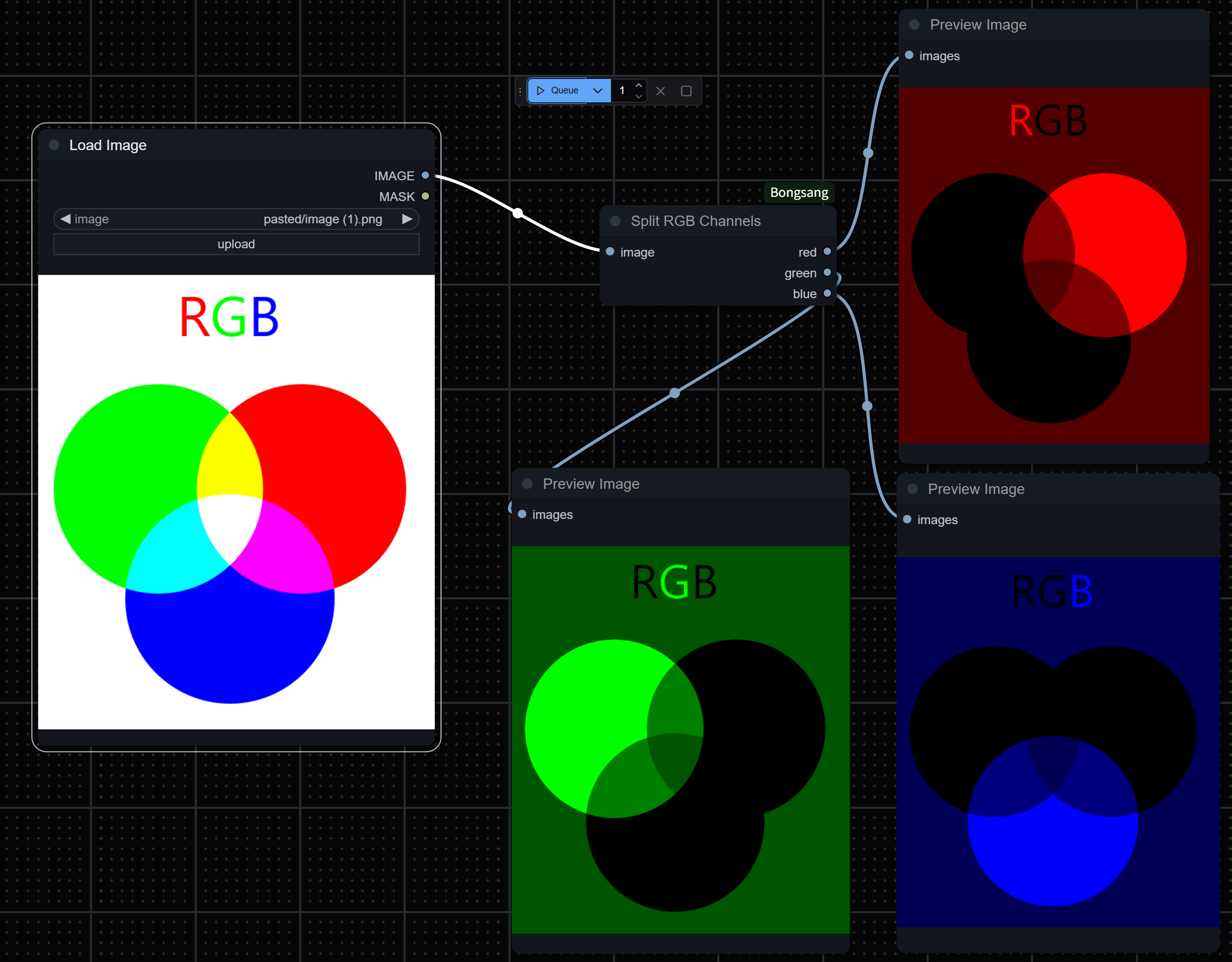Grab the queue toolbar drag handle
Screen dimensions: 1232x962
(520, 91)
